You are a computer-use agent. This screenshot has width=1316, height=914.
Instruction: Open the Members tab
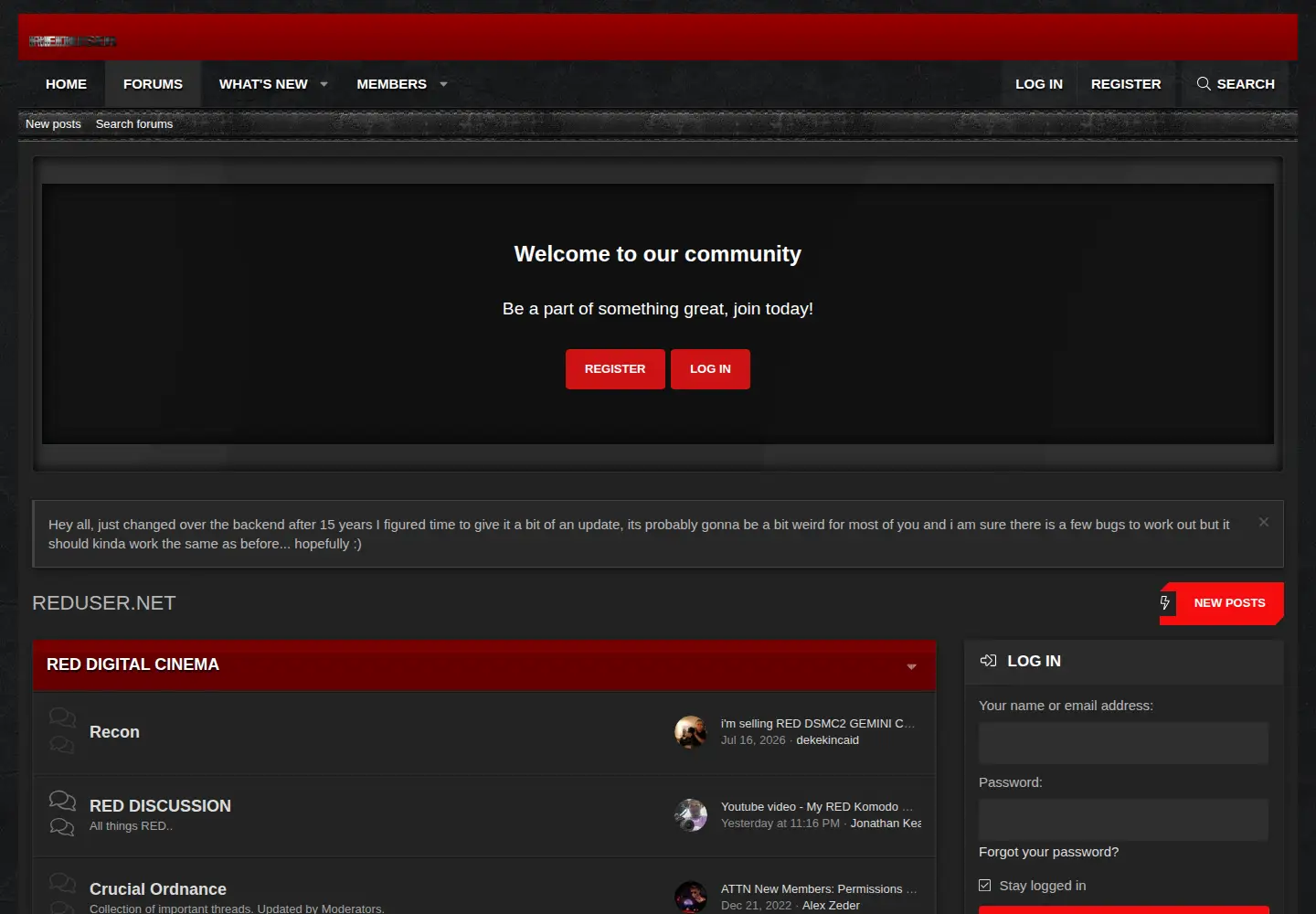click(x=391, y=84)
